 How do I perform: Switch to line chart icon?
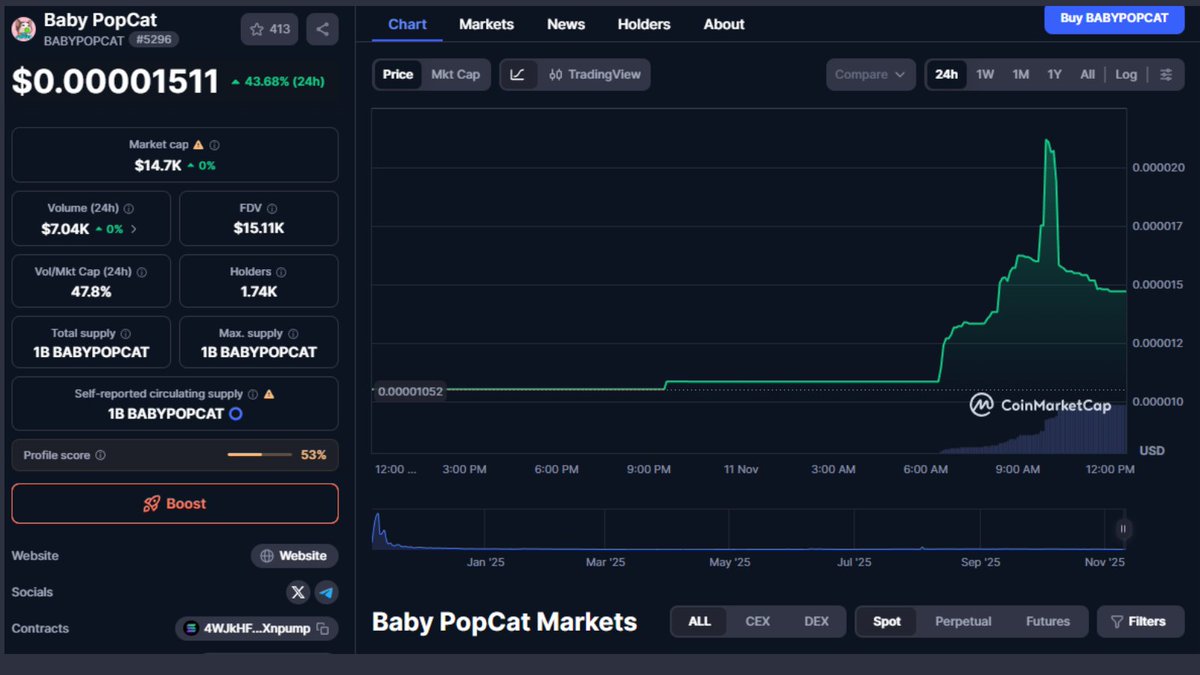click(517, 75)
